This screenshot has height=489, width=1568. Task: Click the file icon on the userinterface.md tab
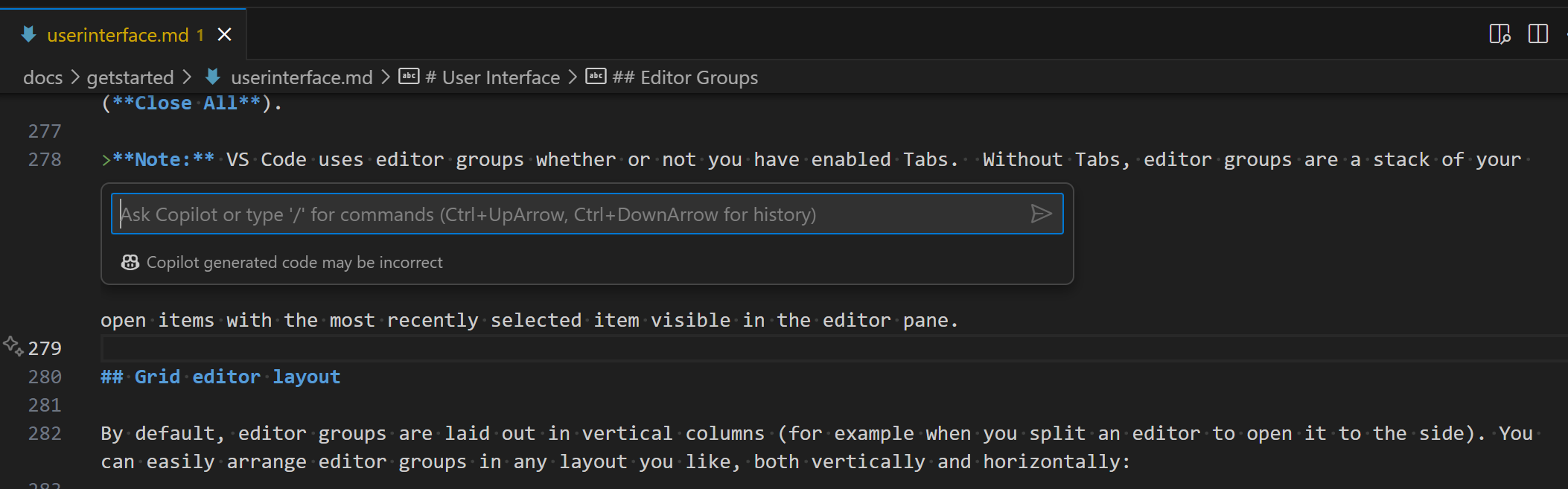tap(28, 33)
